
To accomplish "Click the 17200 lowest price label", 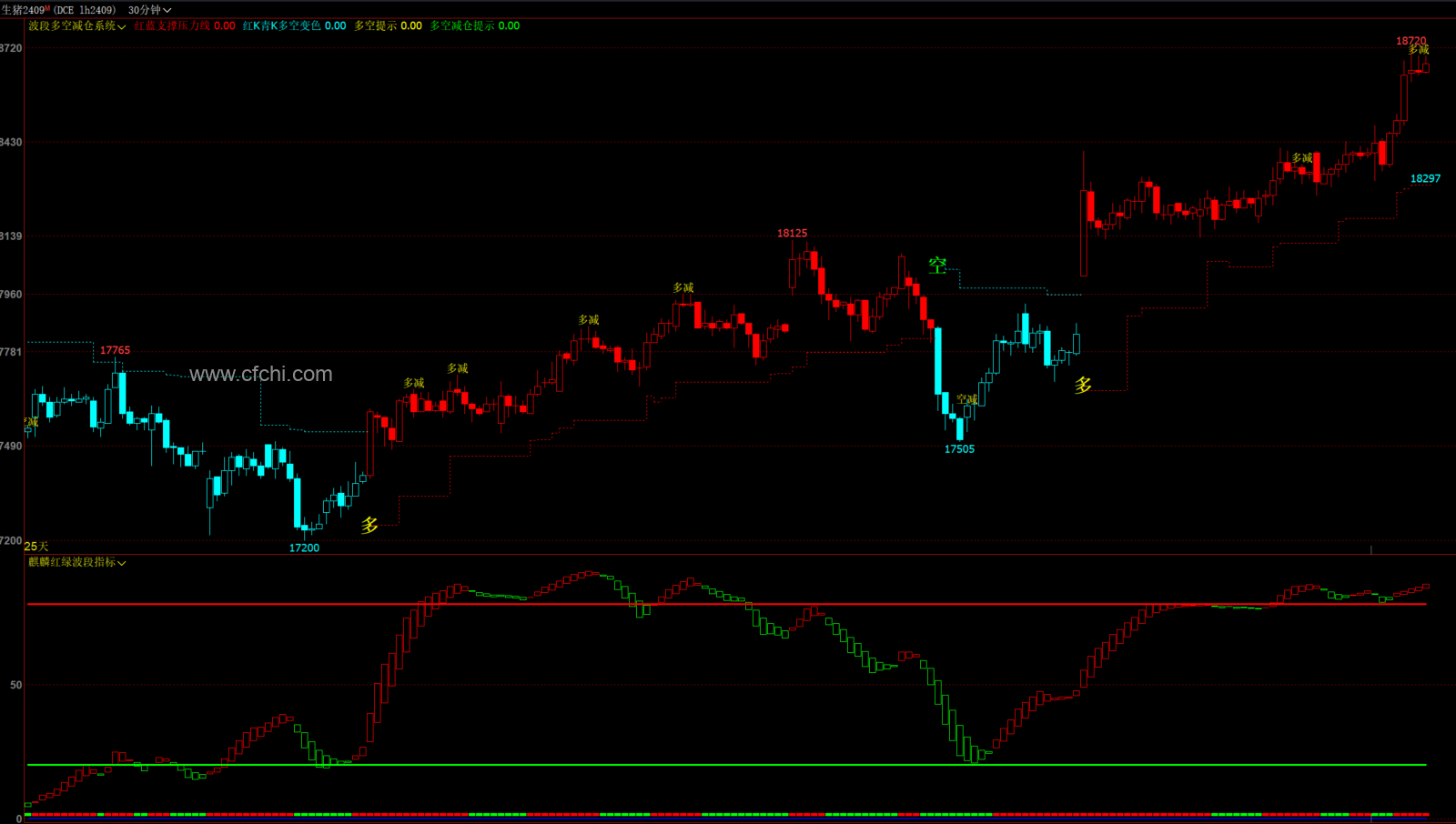I will click(x=304, y=548).
